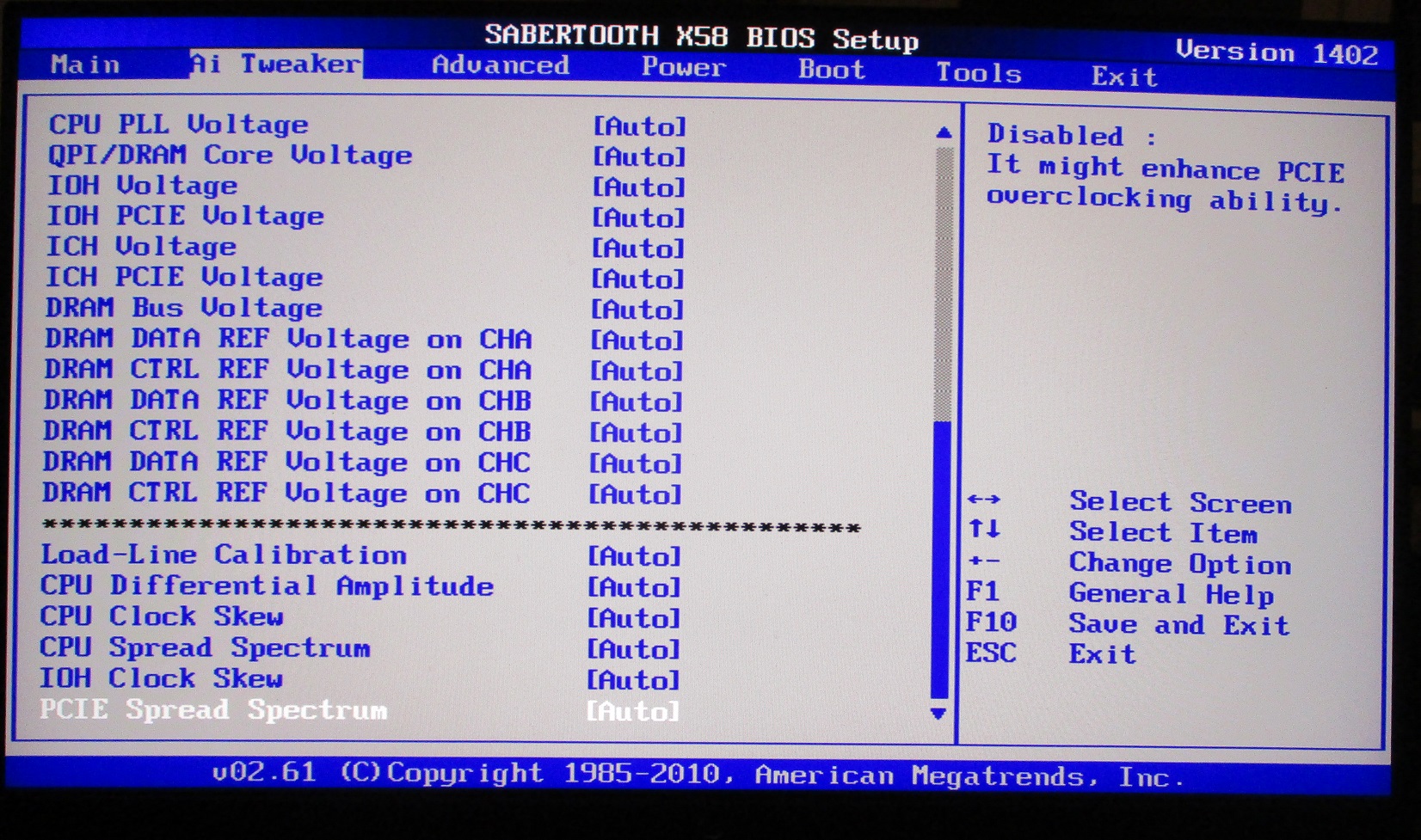The height and width of the screenshot is (840, 1421).
Task: Open the Main tab
Action: 85,64
